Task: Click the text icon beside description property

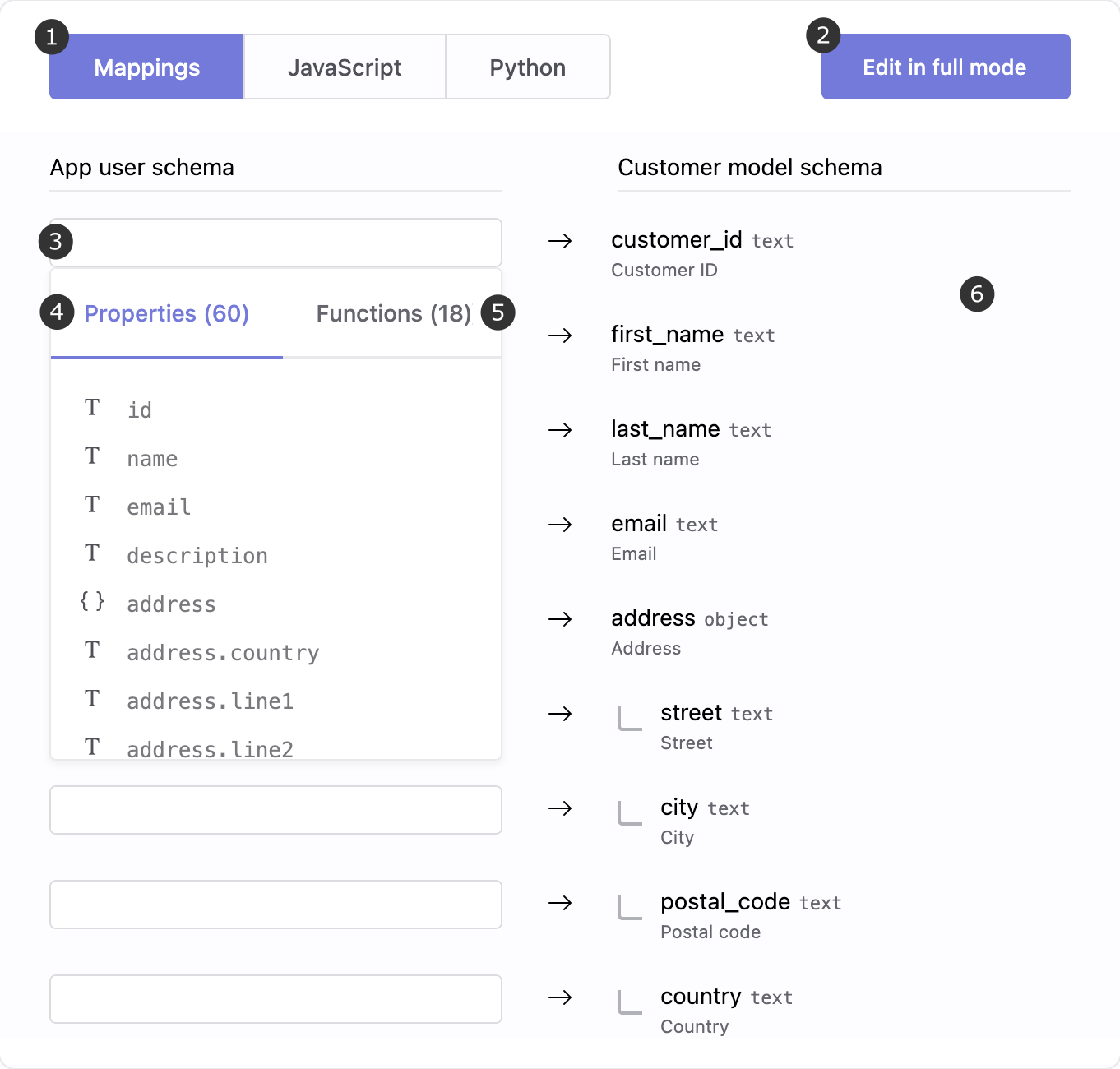Action: [92, 553]
